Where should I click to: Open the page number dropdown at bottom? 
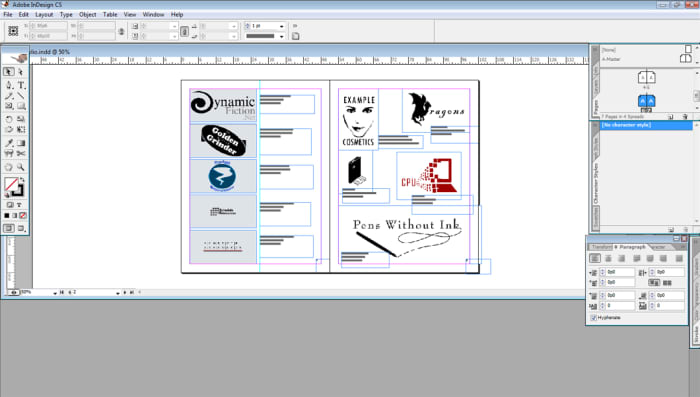click(117, 293)
